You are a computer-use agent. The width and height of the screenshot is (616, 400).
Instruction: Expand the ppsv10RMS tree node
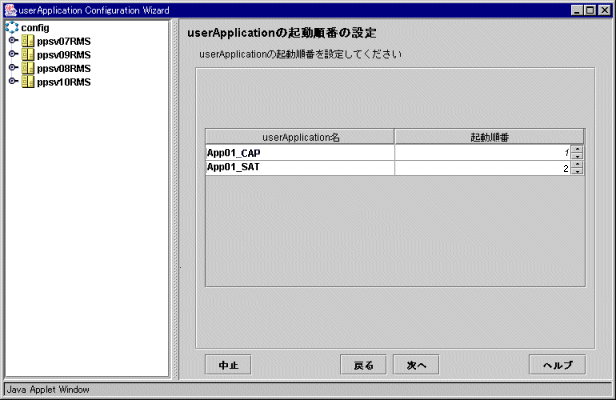(x=13, y=81)
